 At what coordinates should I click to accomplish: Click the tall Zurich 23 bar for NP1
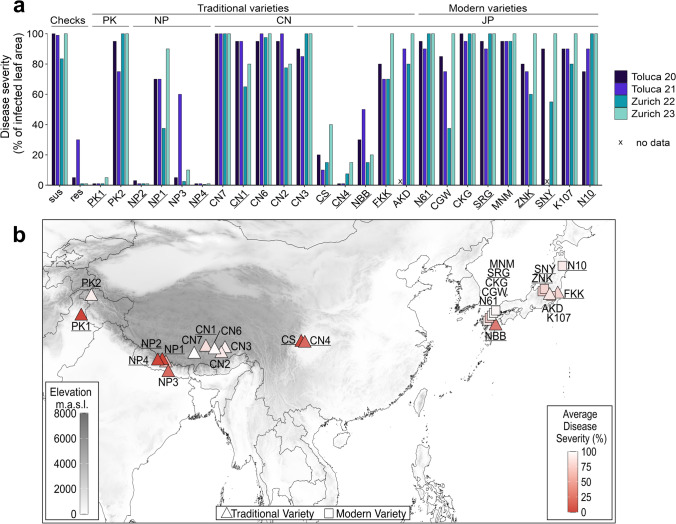(167, 117)
